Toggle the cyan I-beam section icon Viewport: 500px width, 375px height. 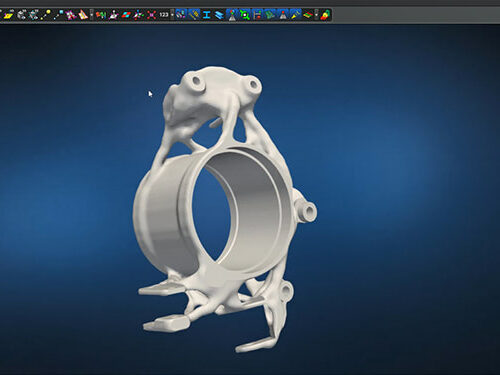tap(207, 15)
